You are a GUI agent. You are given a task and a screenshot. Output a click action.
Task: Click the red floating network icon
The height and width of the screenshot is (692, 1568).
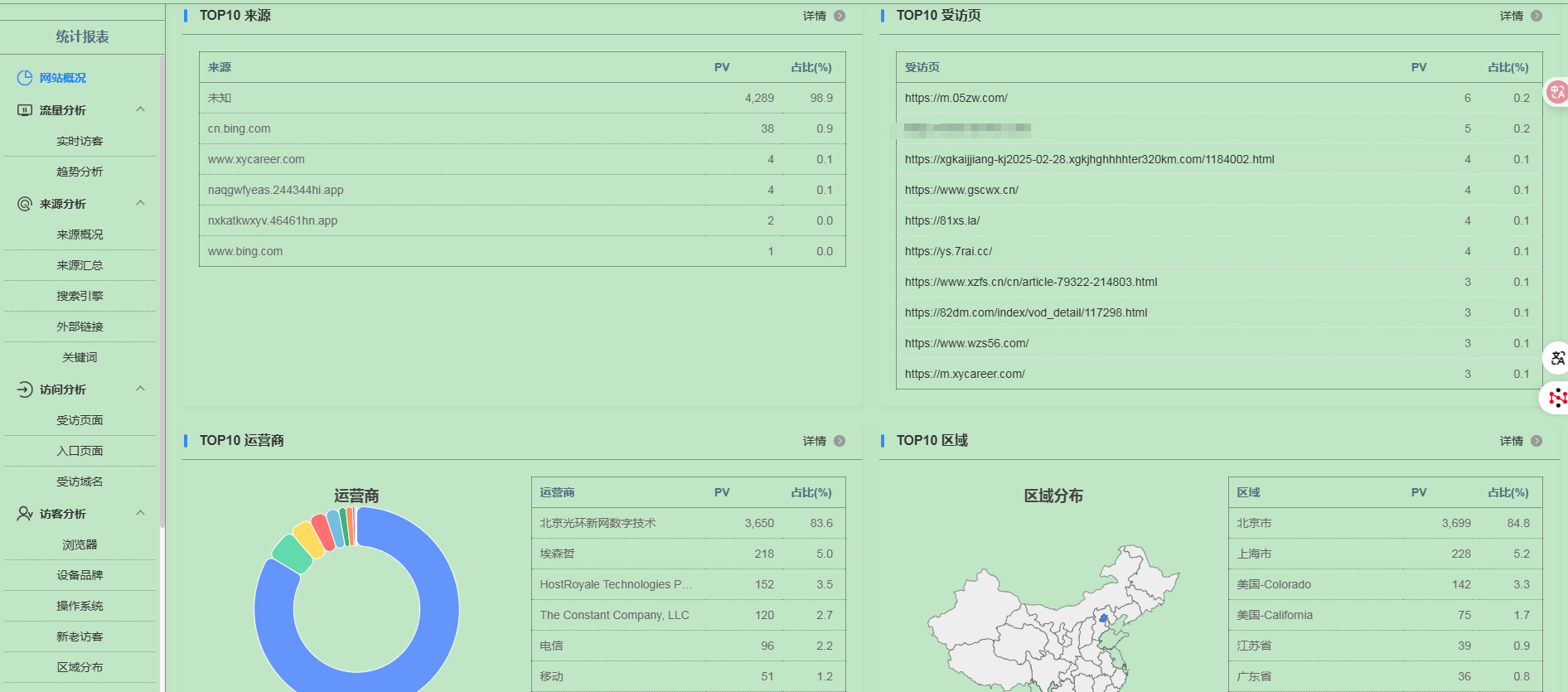tap(1556, 399)
